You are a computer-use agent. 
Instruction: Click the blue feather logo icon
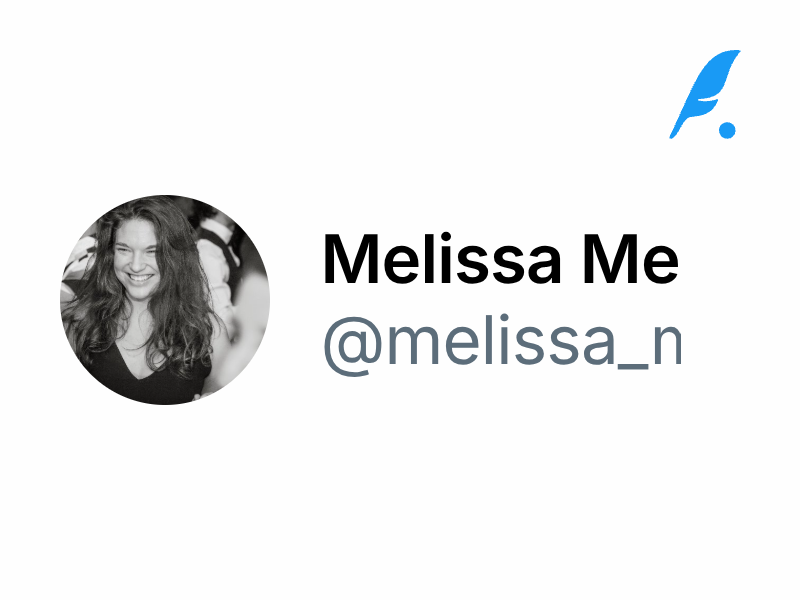pyautogui.click(x=705, y=93)
